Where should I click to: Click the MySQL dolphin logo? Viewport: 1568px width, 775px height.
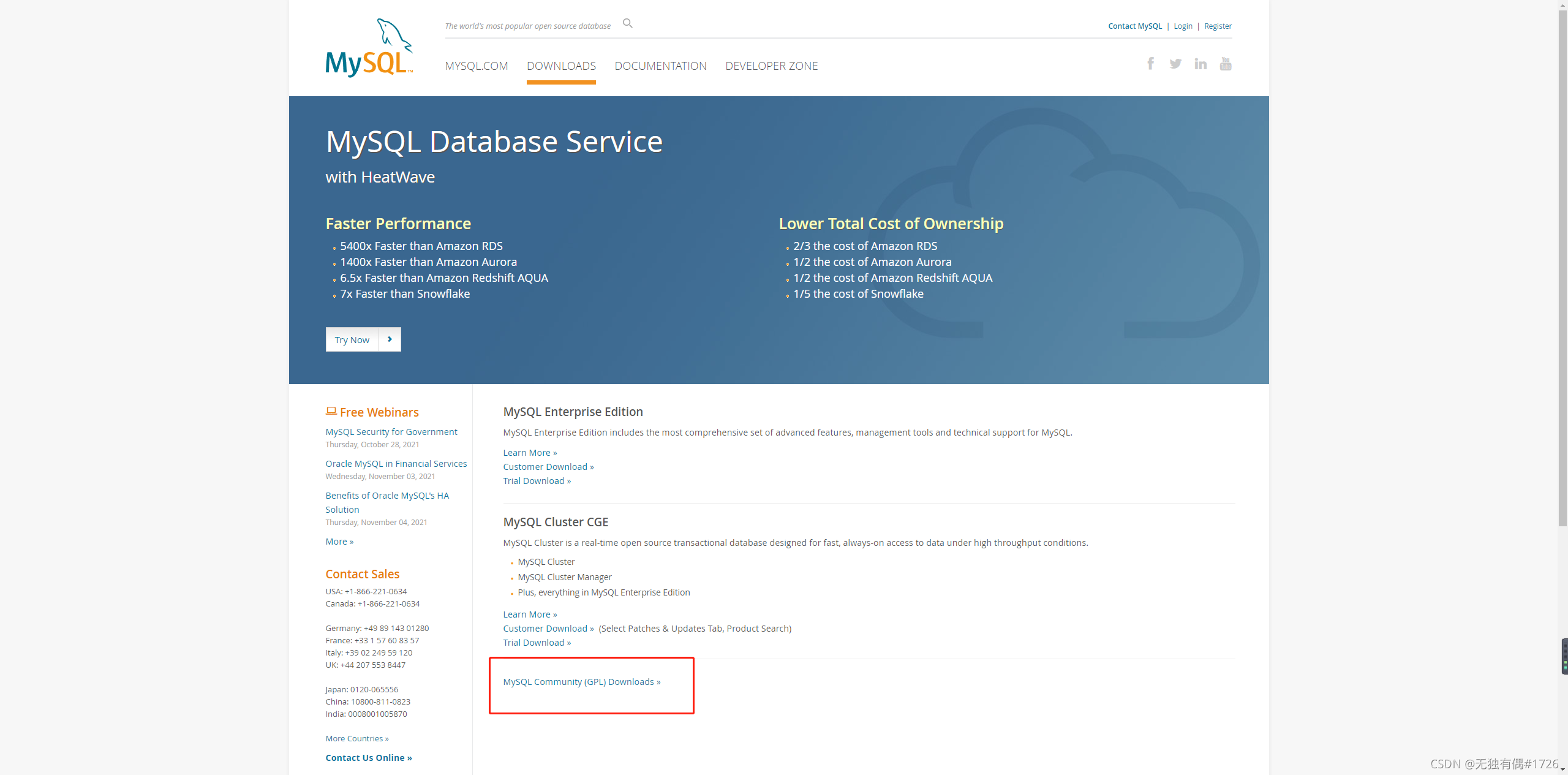tap(369, 48)
